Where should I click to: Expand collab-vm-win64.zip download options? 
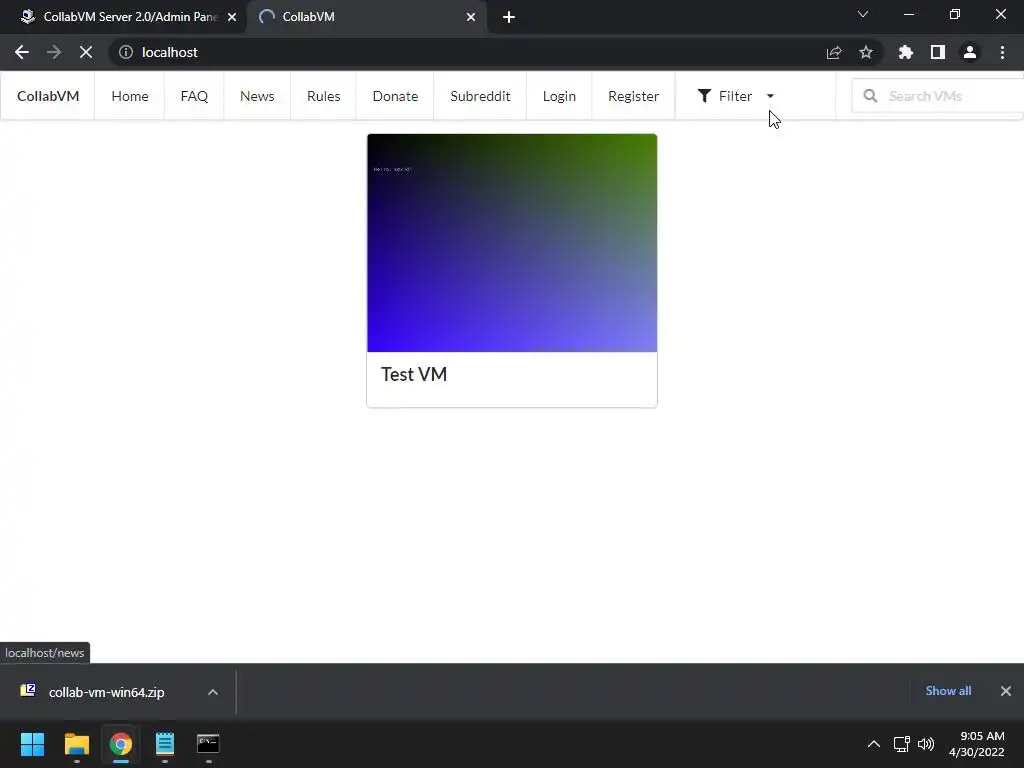pyautogui.click(x=213, y=692)
